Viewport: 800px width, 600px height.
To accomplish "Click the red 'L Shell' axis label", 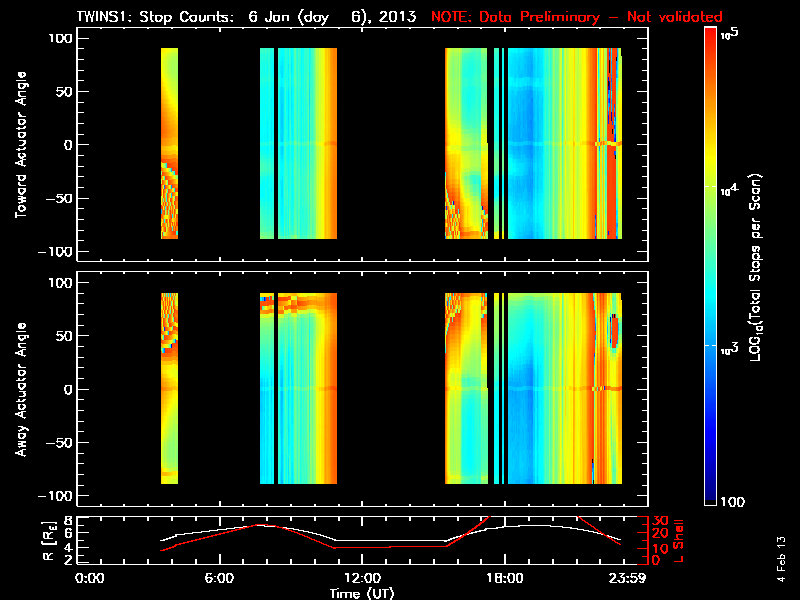I will tap(678, 541).
